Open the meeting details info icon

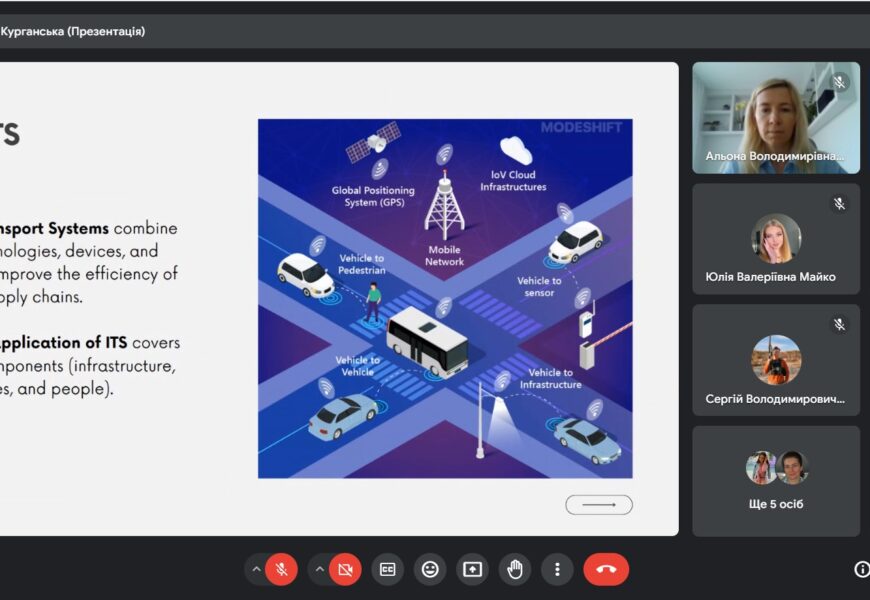(861, 569)
